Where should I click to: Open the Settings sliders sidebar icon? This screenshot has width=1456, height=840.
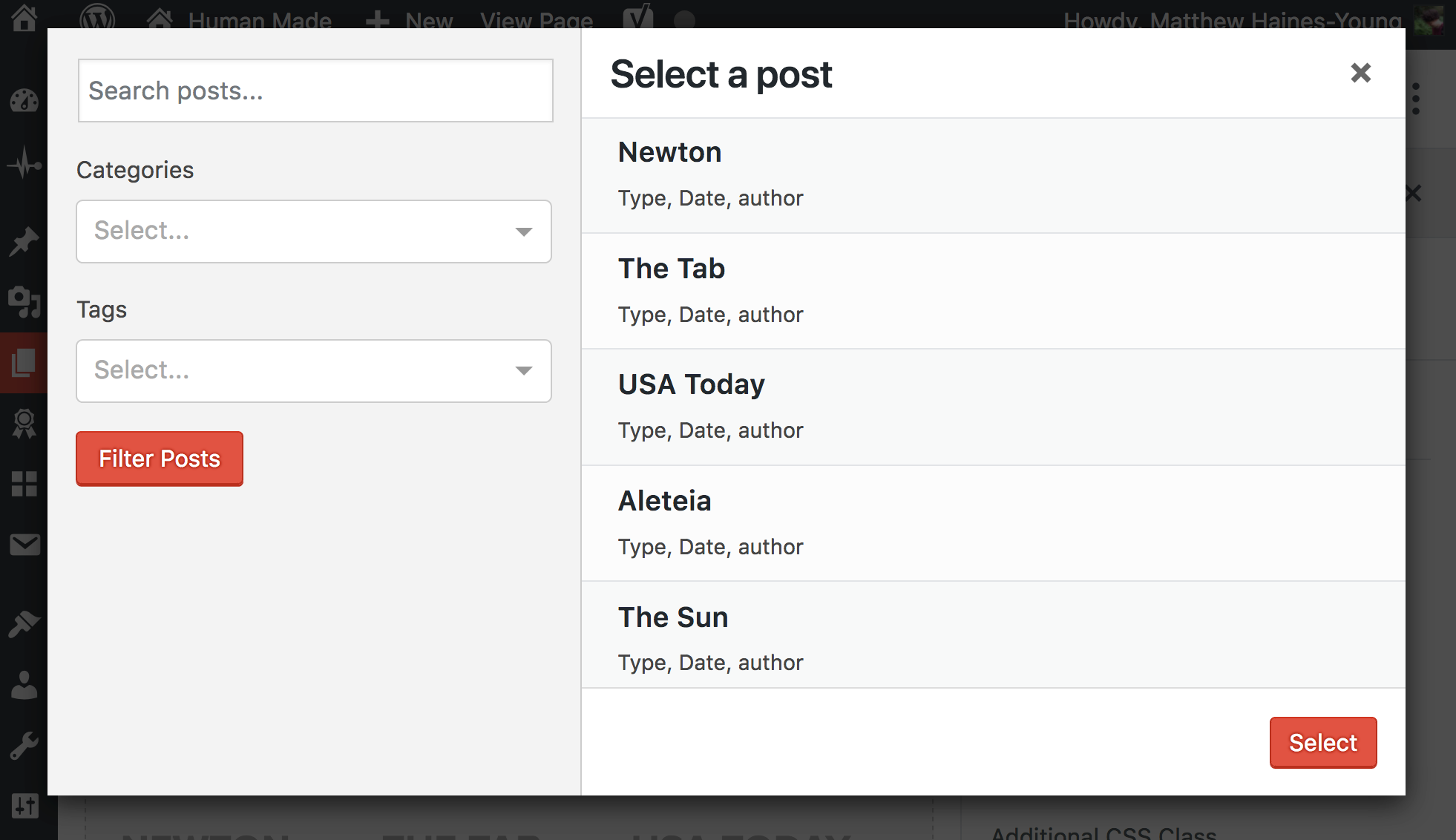[x=24, y=805]
